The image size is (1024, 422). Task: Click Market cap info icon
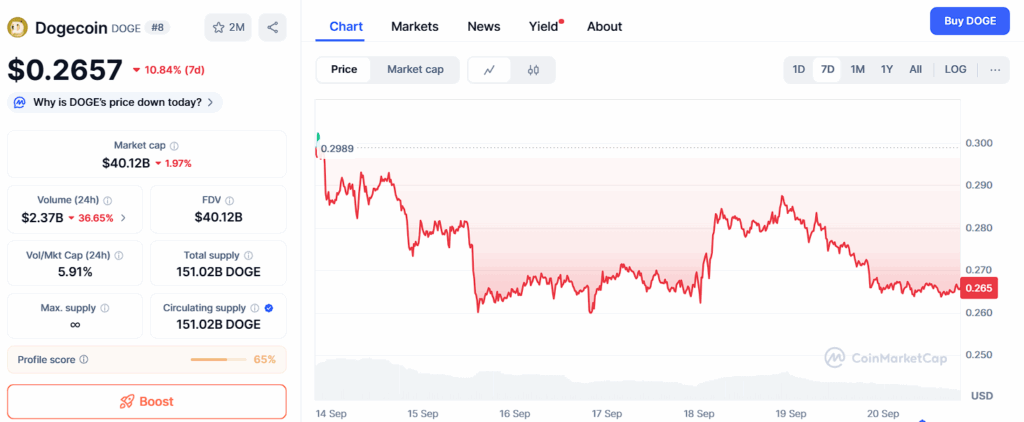pos(174,146)
